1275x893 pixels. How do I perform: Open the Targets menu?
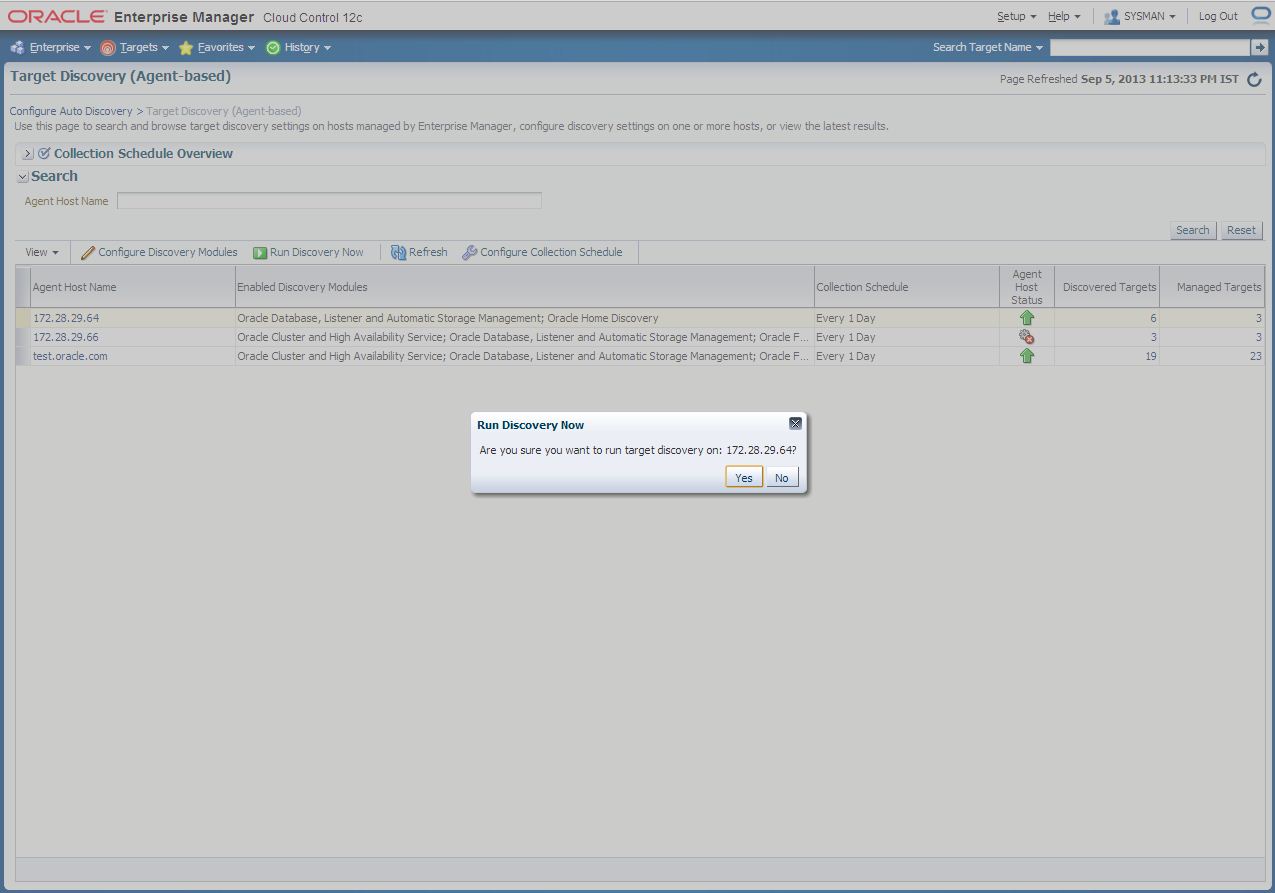point(144,47)
